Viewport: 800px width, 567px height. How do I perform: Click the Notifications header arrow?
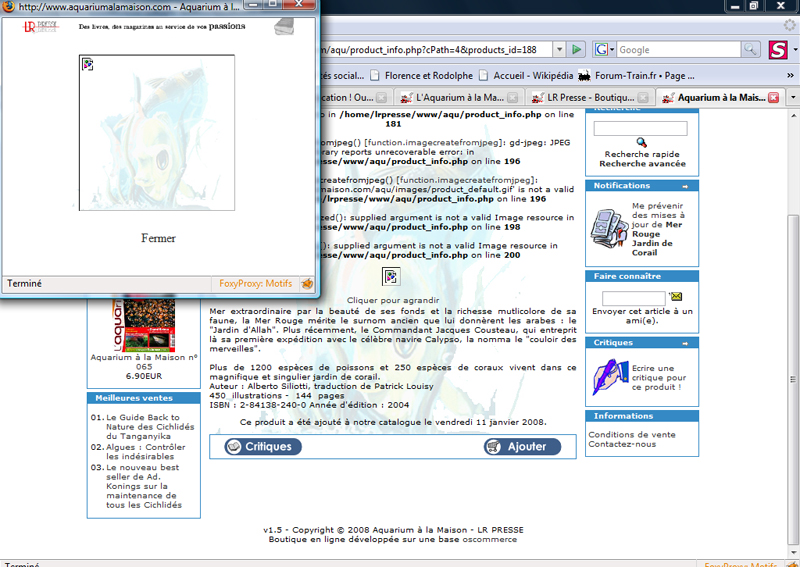(685, 186)
